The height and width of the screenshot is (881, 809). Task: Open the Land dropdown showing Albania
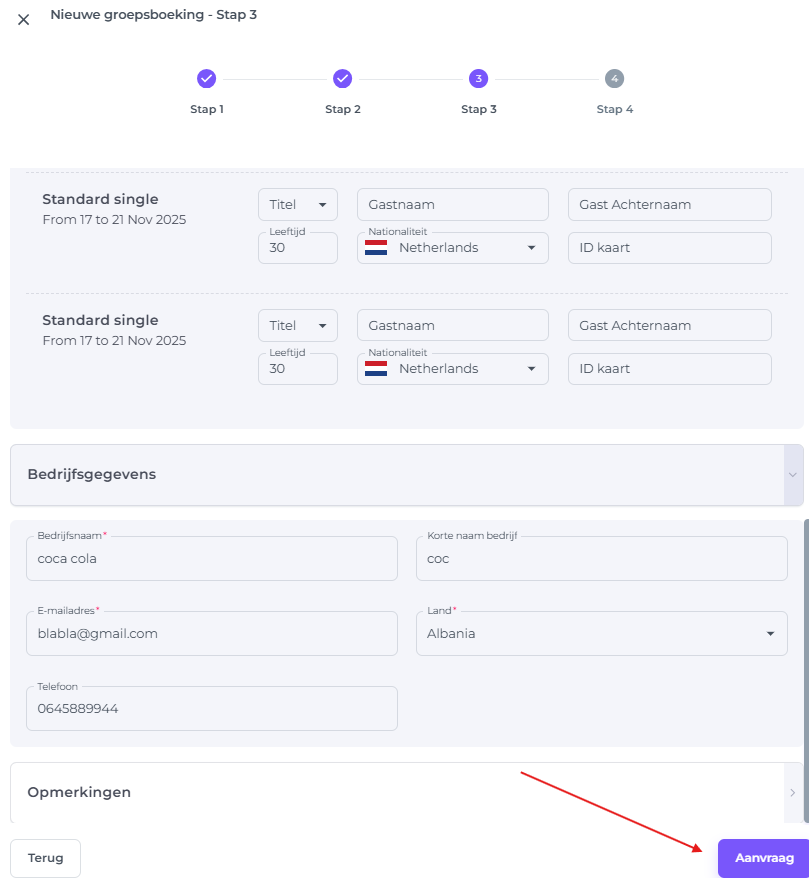(x=601, y=634)
